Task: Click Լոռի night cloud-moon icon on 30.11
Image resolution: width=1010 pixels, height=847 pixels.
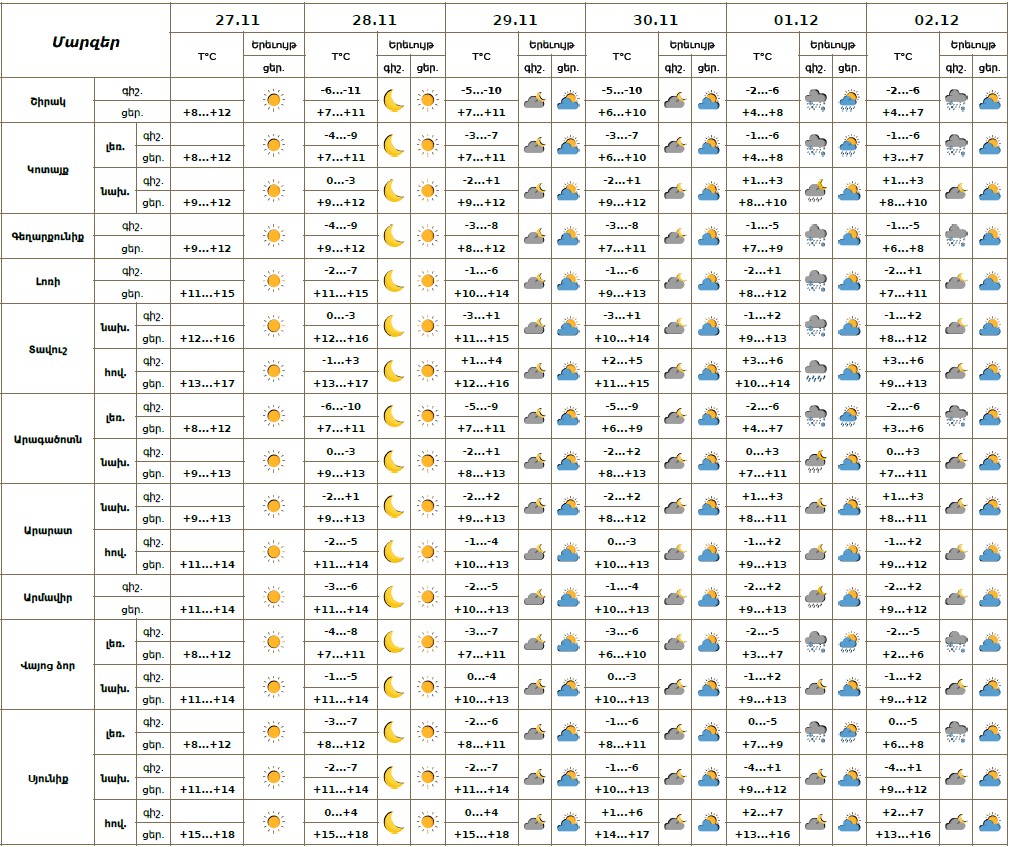Action: 675,281
